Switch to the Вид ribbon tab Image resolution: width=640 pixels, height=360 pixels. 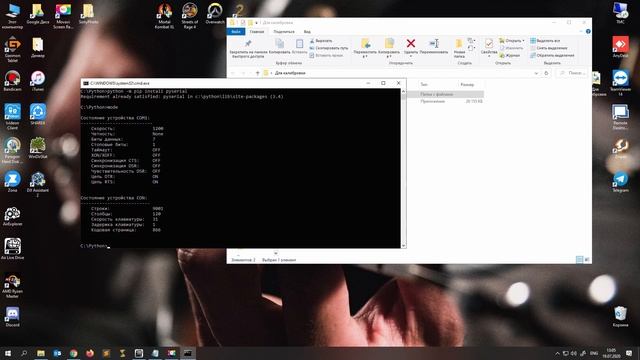(x=307, y=31)
